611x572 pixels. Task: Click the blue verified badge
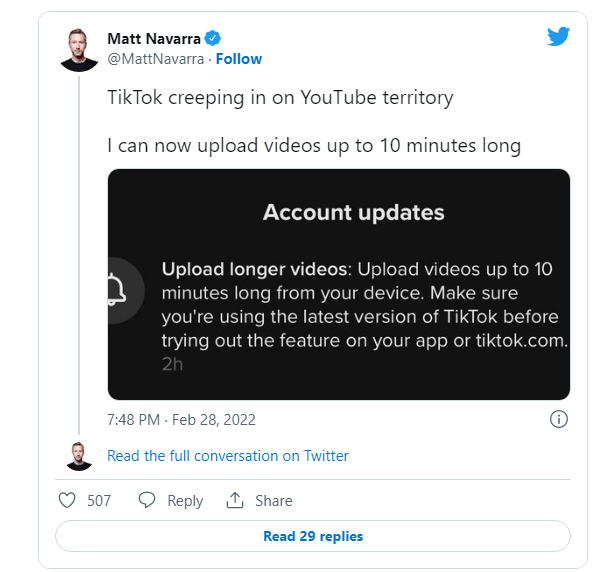[x=213, y=39]
